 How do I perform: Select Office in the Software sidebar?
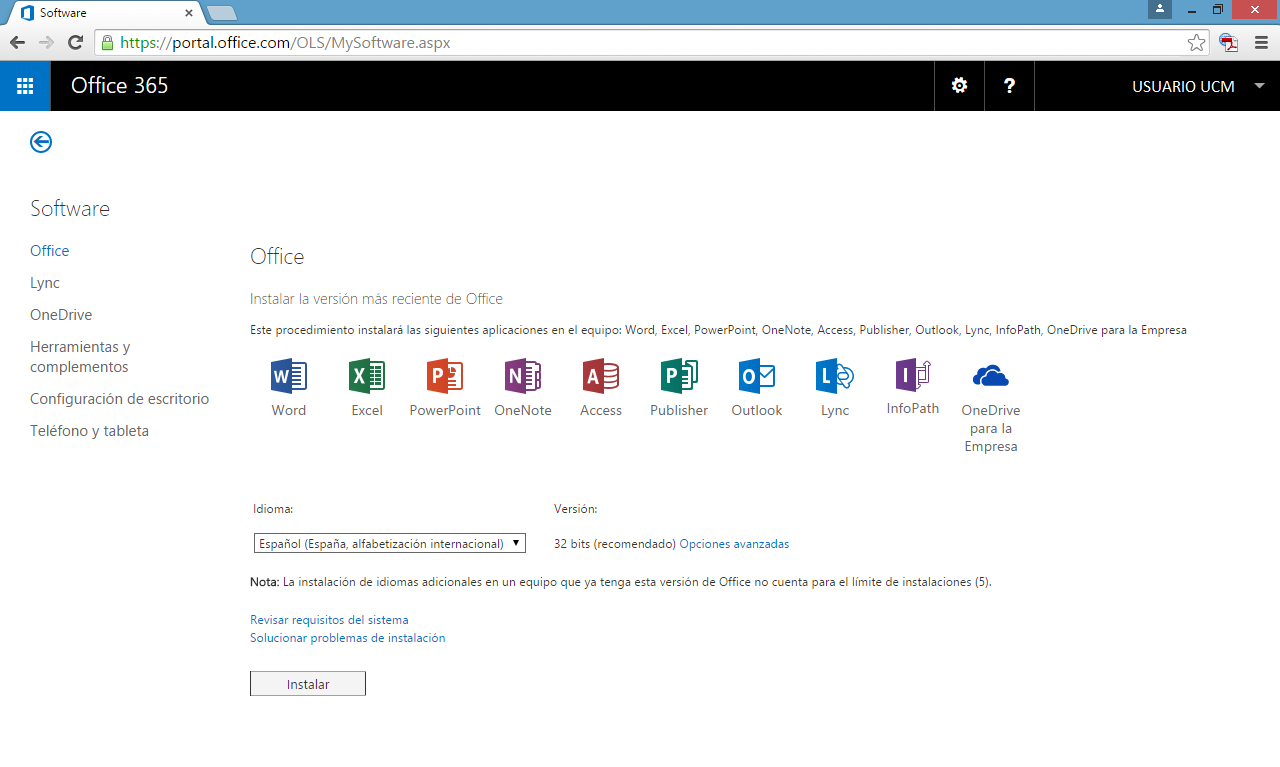(x=50, y=251)
